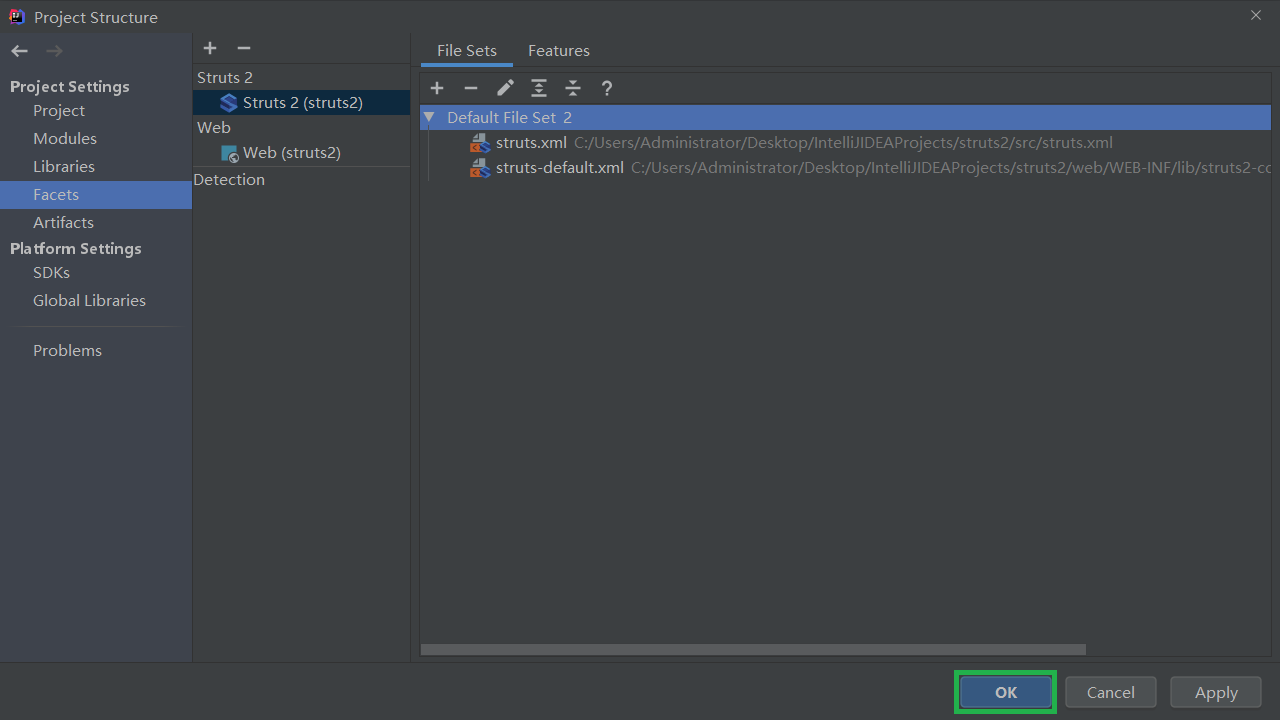Click the Struts 2 facet icon
Viewport: 1280px width, 720px height.
(x=228, y=103)
